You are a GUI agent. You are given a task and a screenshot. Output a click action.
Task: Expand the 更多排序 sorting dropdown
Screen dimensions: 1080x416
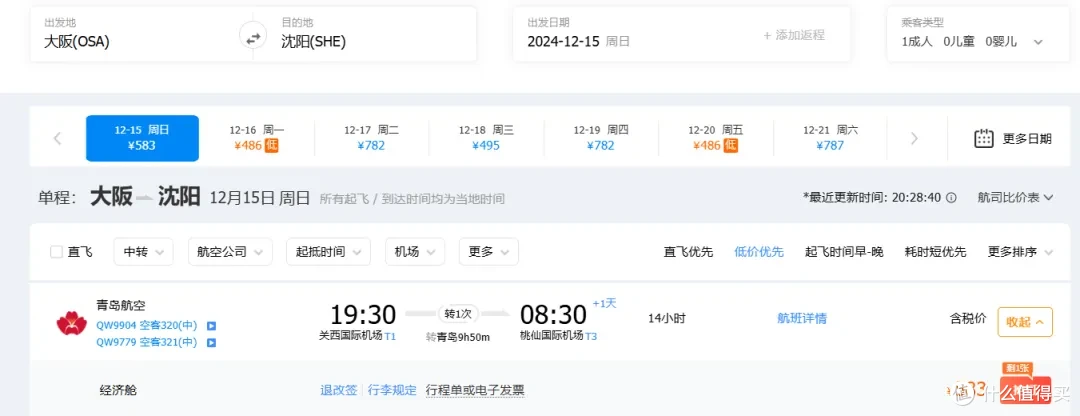point(1020,252)
